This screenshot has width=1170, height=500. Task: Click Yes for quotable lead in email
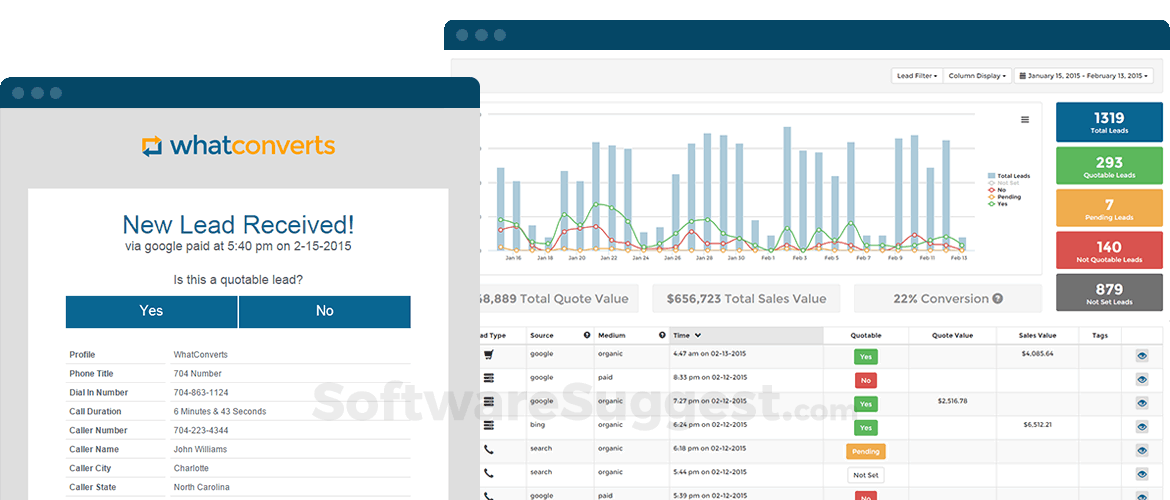click(x=151, y=311)
